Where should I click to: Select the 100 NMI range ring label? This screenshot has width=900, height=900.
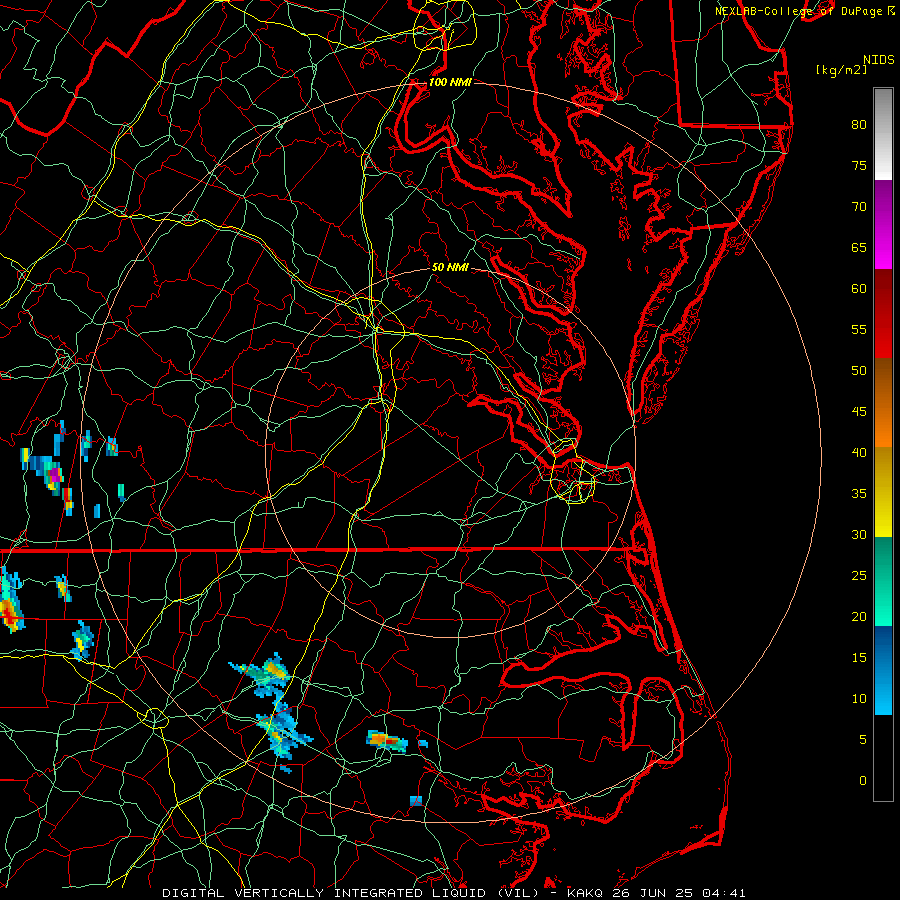(450, 82)
